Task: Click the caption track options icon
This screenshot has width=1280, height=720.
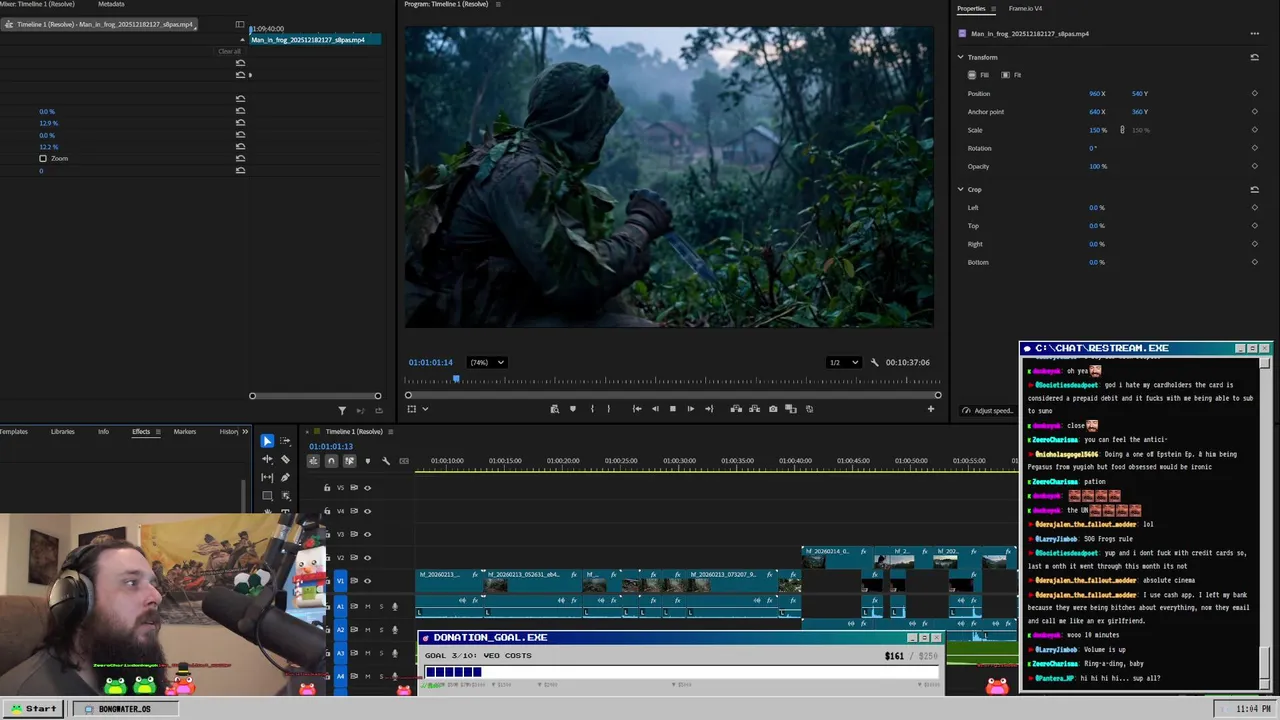Action: pyautogui.click(x=404, y=461)
